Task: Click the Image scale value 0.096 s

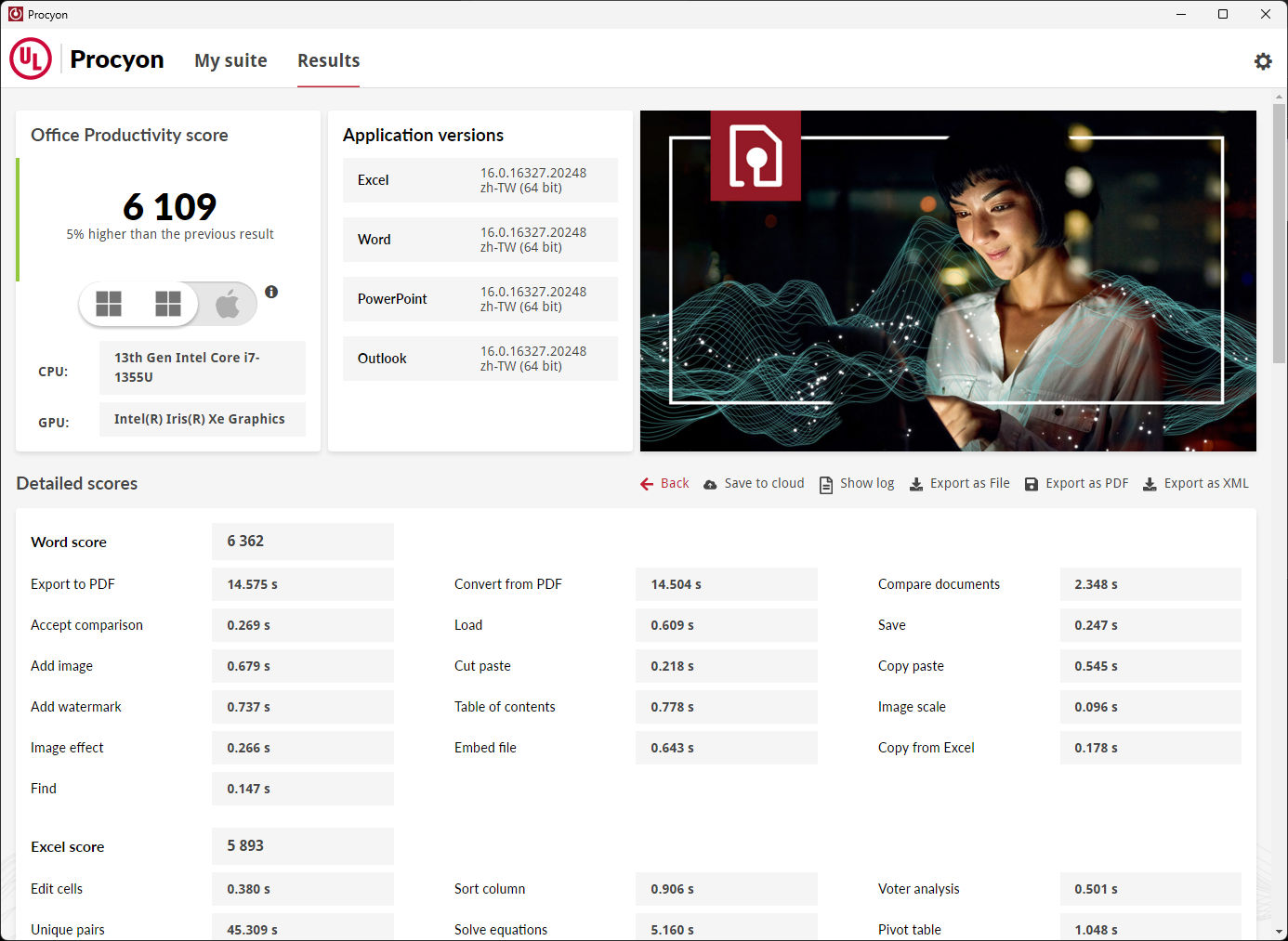Action: pyautogui.click(x=1150, y=707)
